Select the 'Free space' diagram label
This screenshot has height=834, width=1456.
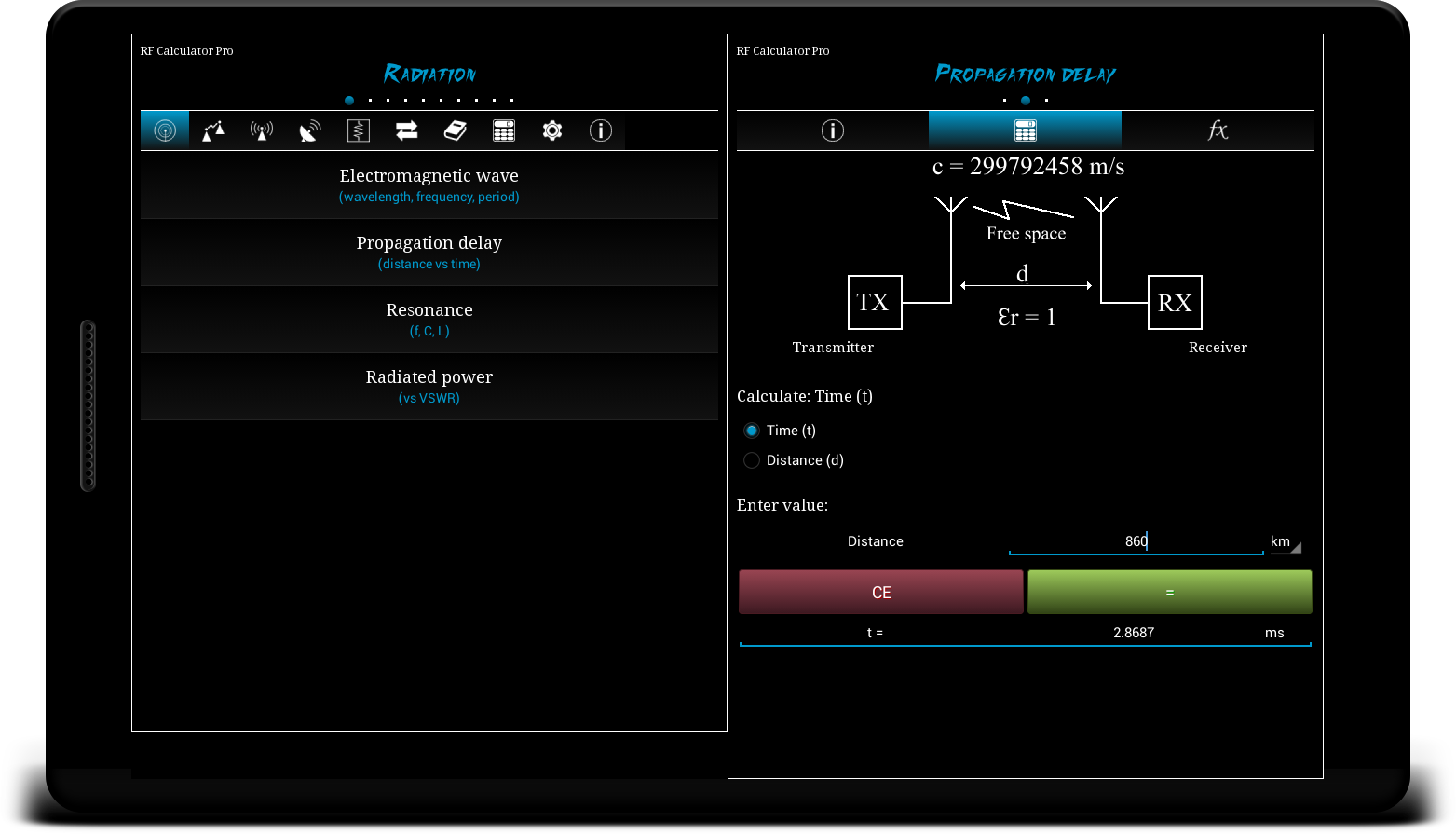coord(1027,234)
